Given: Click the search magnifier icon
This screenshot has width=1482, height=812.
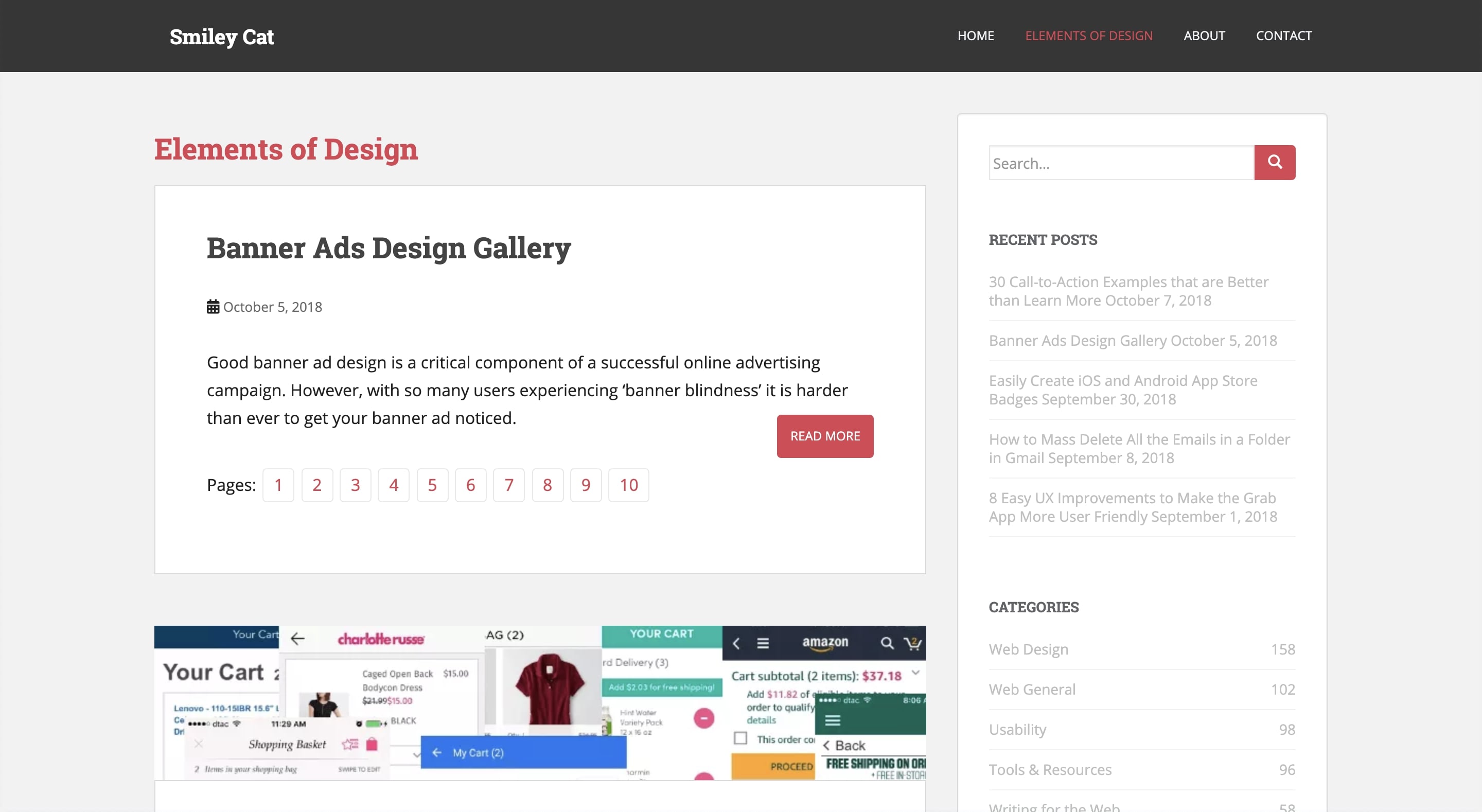Looking at the screenshot, I should coord(1274,162).
